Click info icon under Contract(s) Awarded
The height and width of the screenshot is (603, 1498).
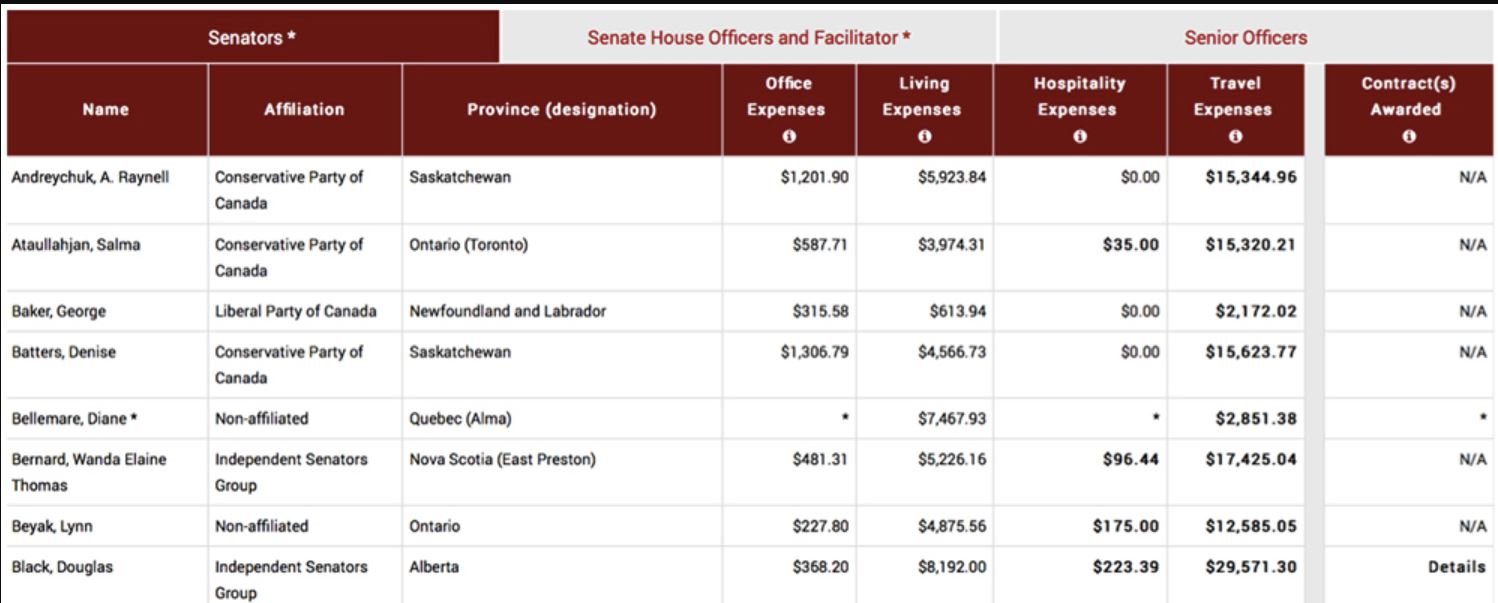pos(1408,136)
